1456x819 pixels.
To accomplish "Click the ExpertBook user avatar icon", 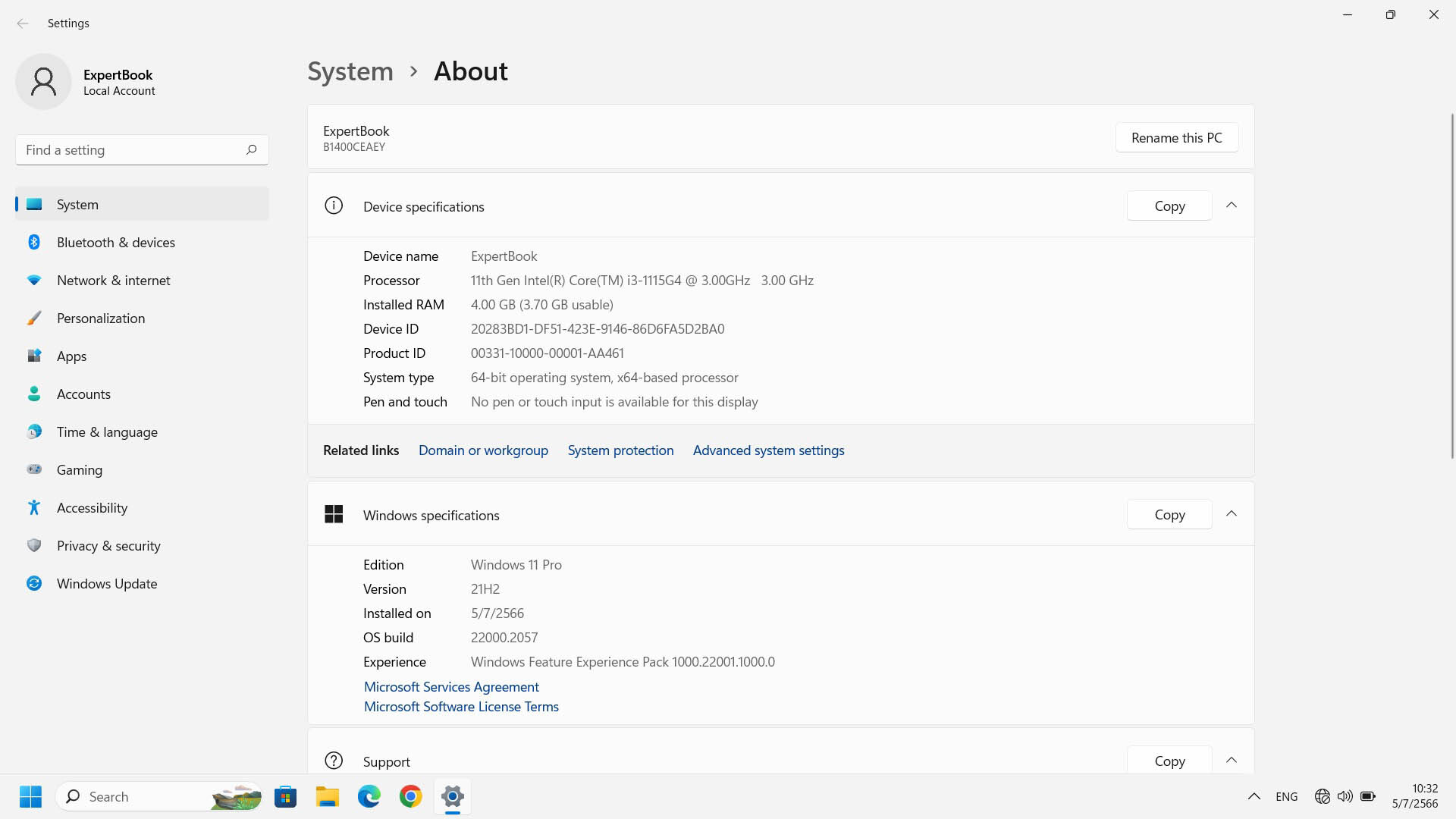I will (43, 82).
